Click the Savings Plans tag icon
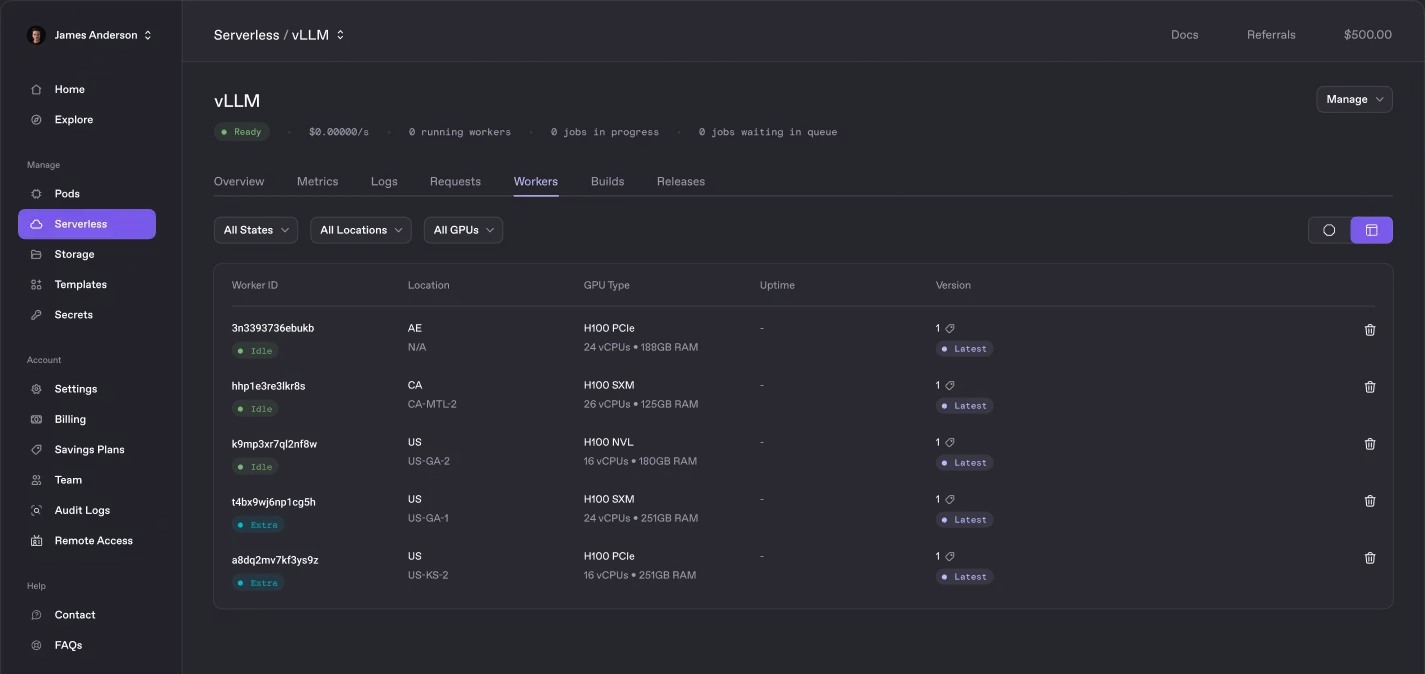The width and height of the screenshot is (1425, 674). point(36,450)
